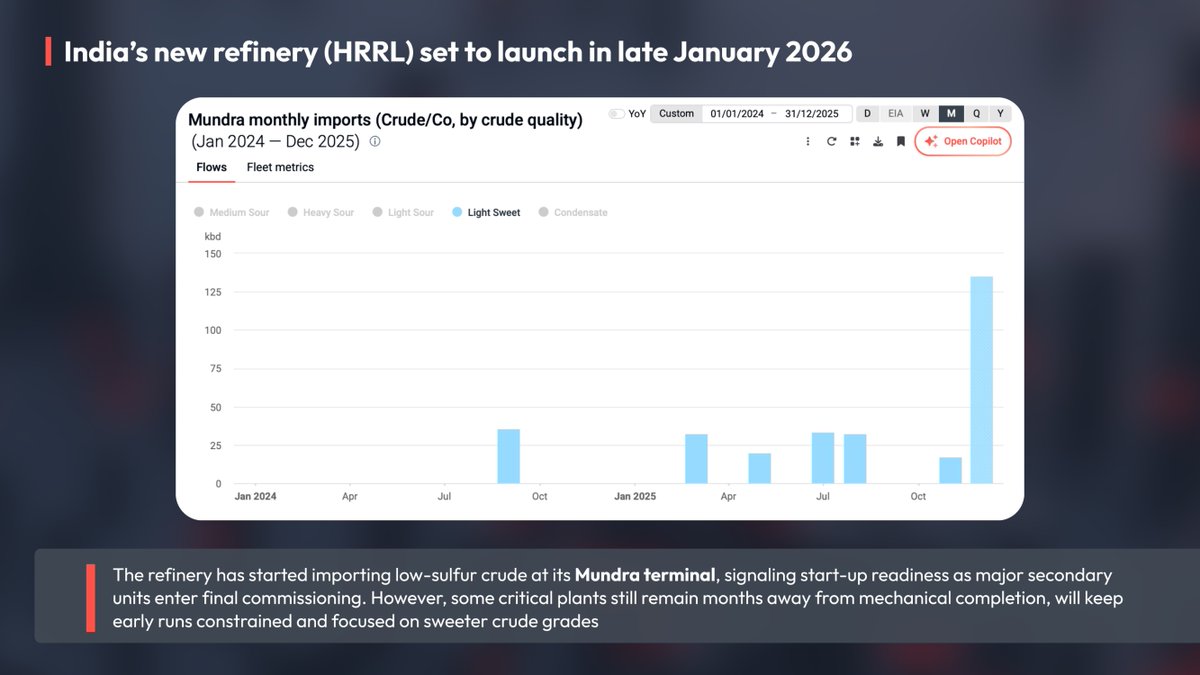Viewport: 1200px width, 675px height.
Task: Click the July 2025 bar
Action: 823,458
